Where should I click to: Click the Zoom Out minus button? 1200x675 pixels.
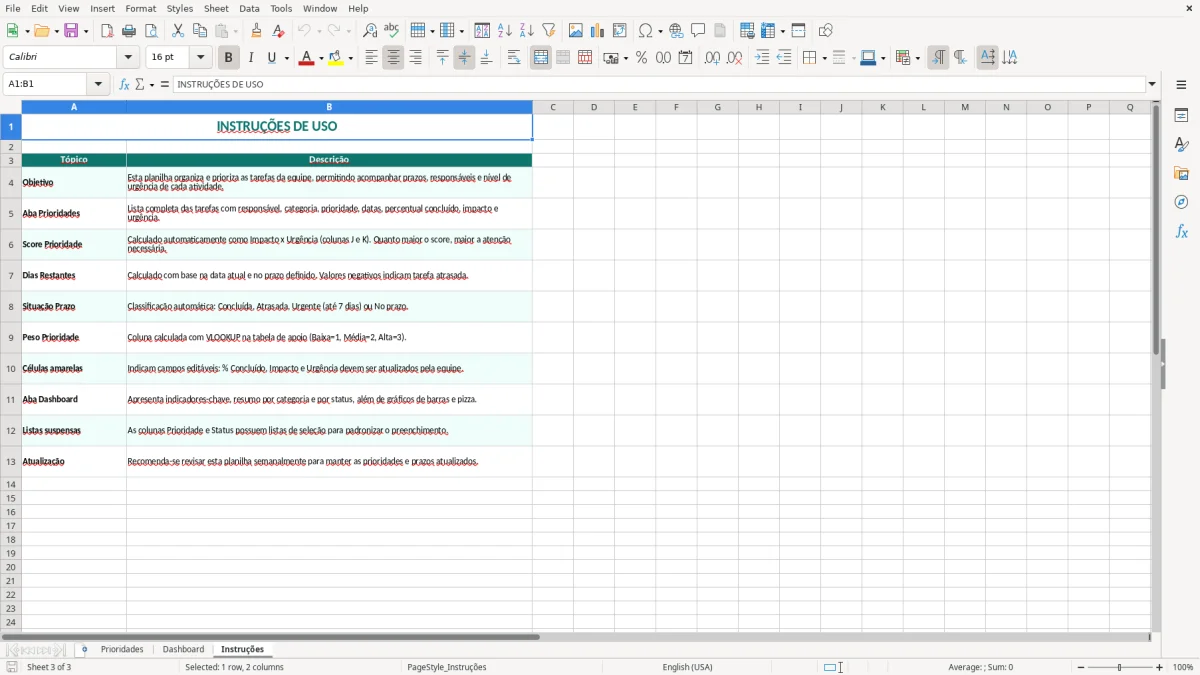[x=1081, y=667]
